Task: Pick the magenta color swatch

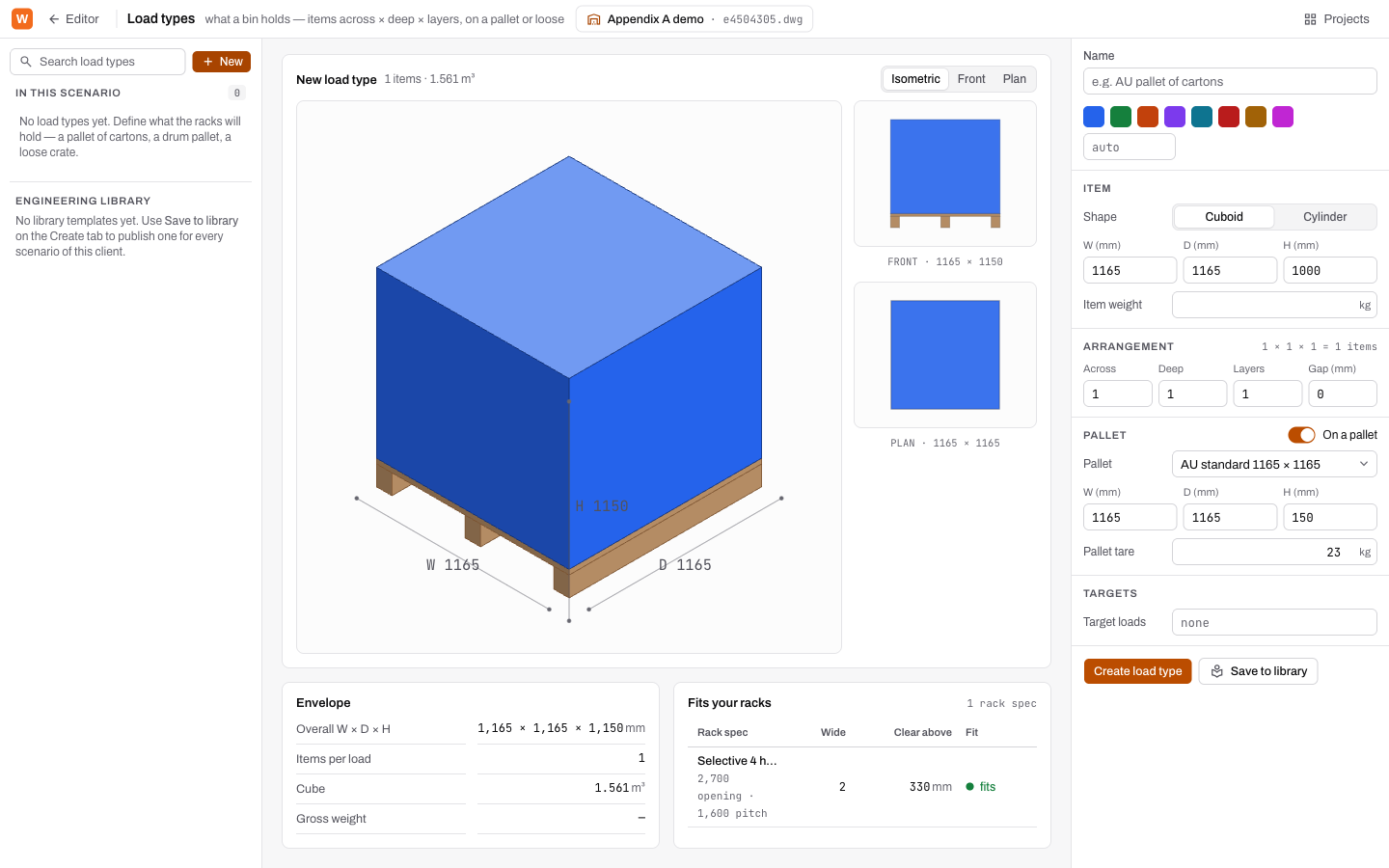Action: click(x=1283, y=117)
